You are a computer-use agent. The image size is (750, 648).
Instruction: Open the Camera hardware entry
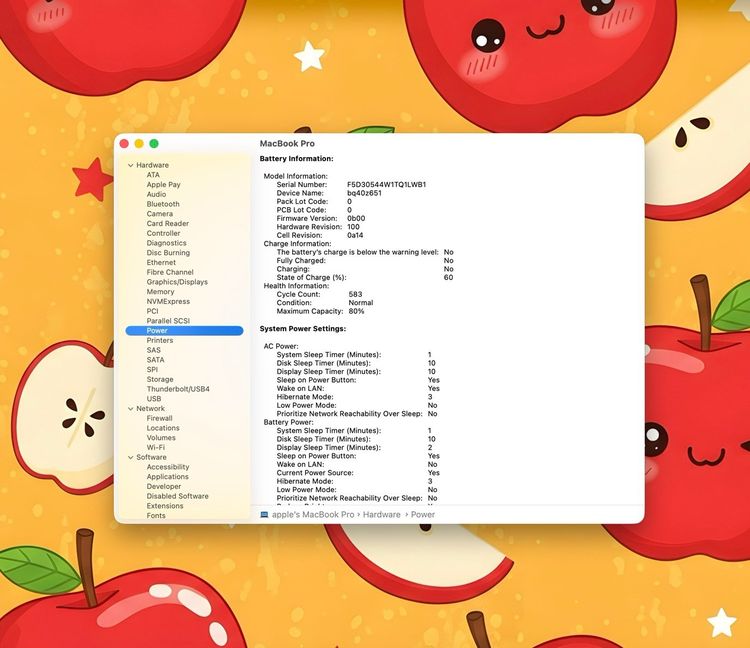[160, 214]
